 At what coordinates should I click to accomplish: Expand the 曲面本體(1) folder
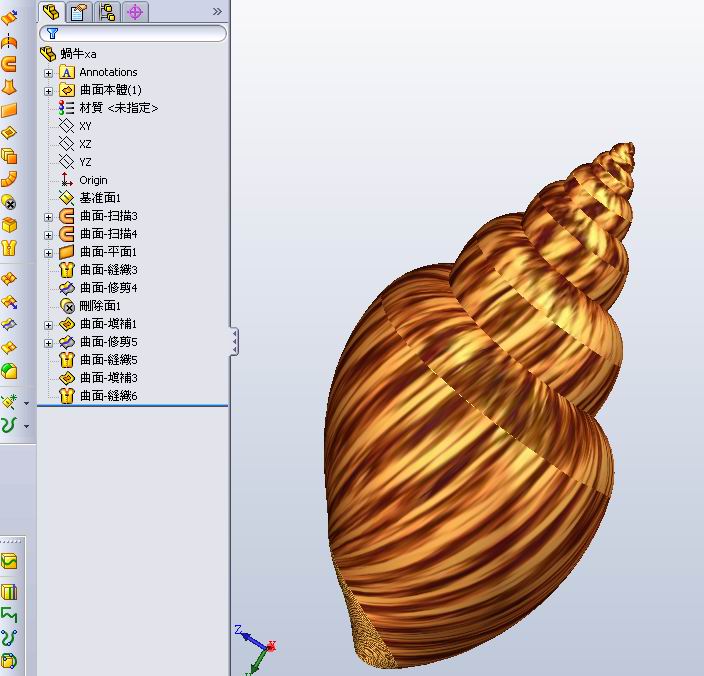48,91
